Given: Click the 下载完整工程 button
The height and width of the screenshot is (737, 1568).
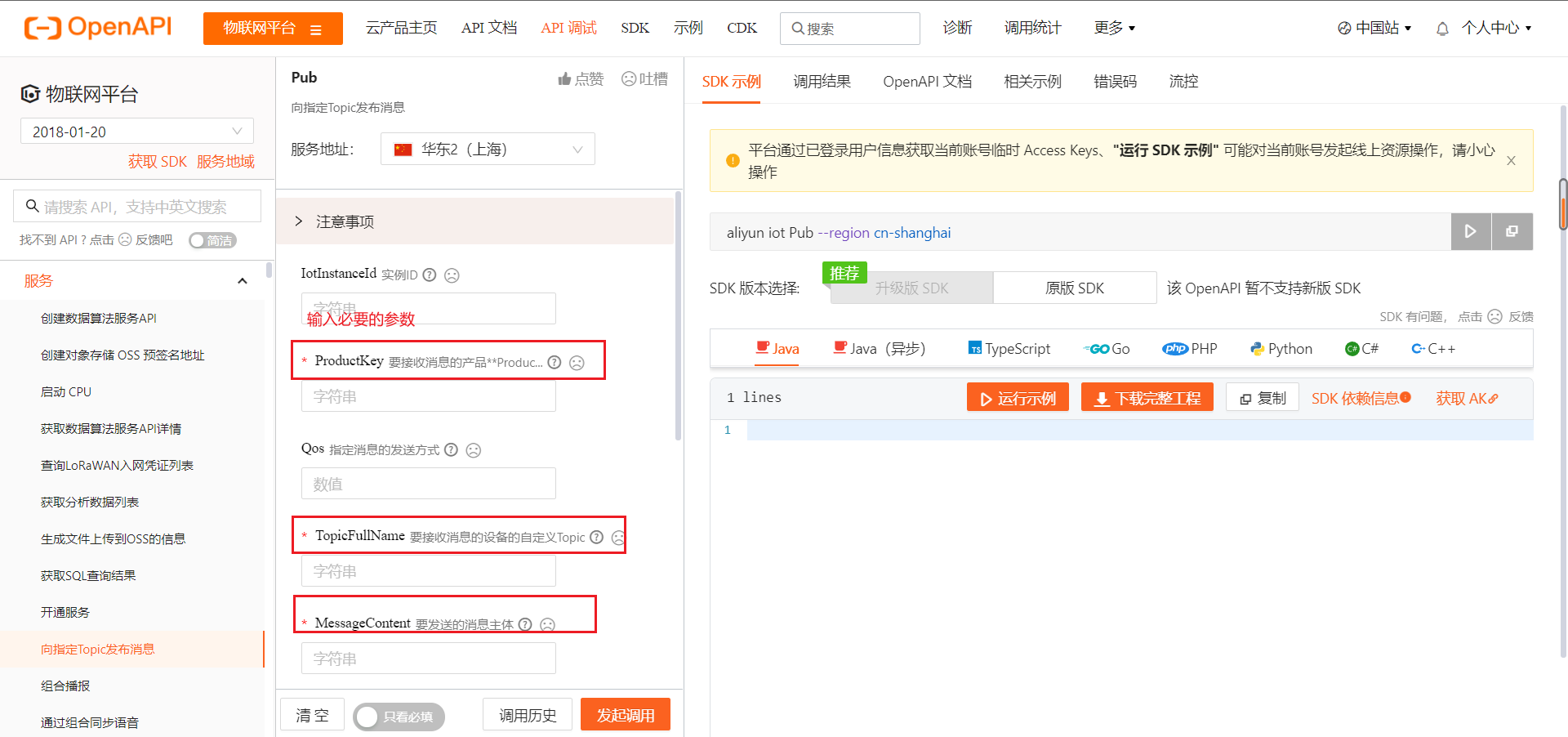Looking at the screenshot, I should pos(1147,398).
